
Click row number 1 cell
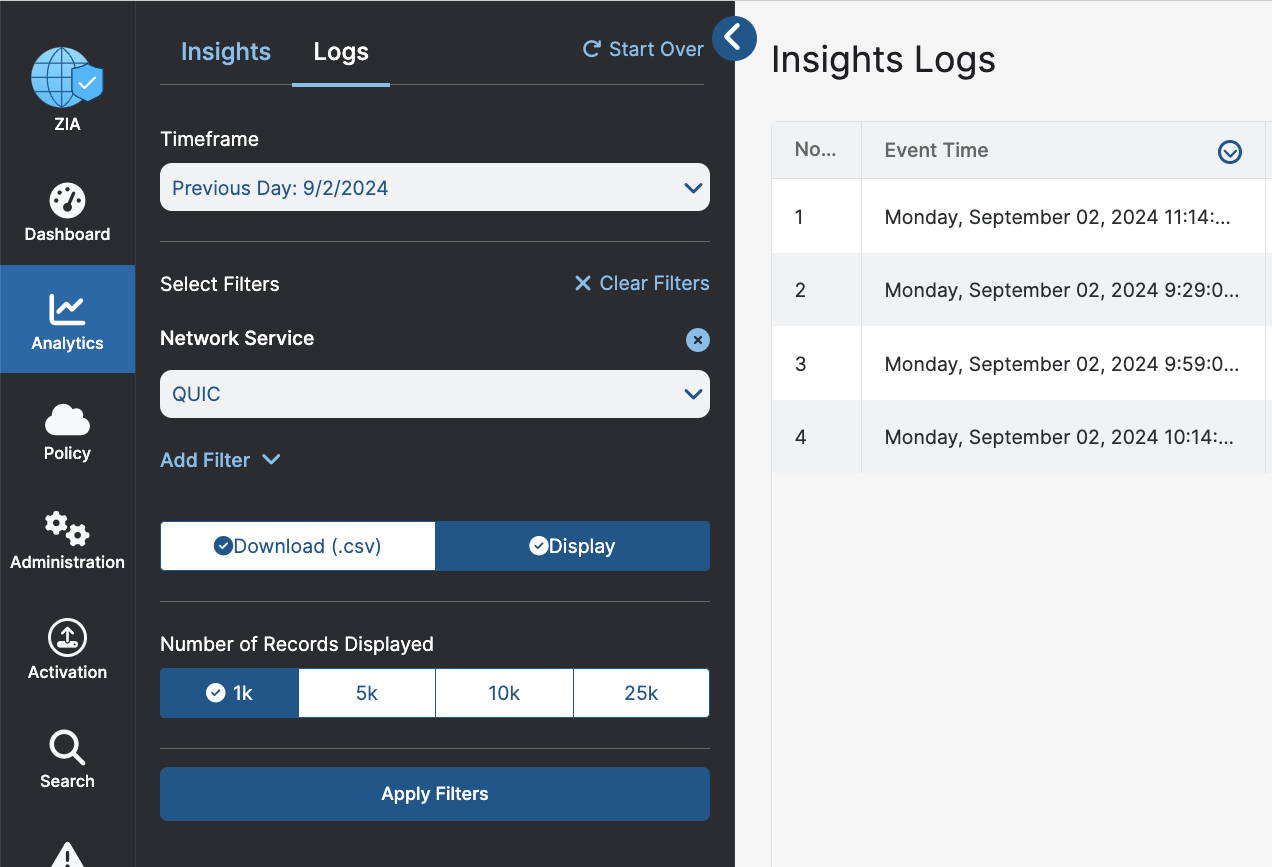pyautogui.click(x=816, y=217)
